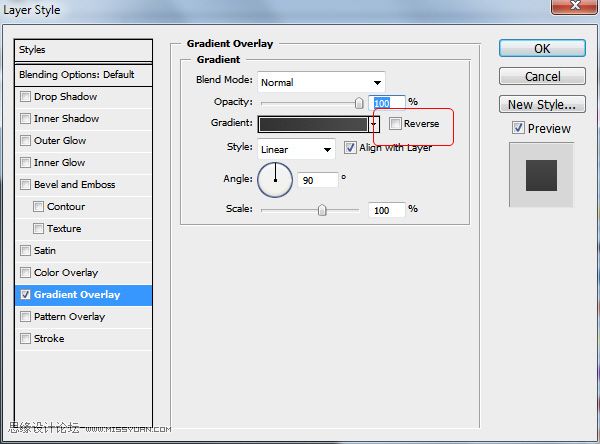
Task: Open Blending Options: Default
Action: click(x=83, y=74)
